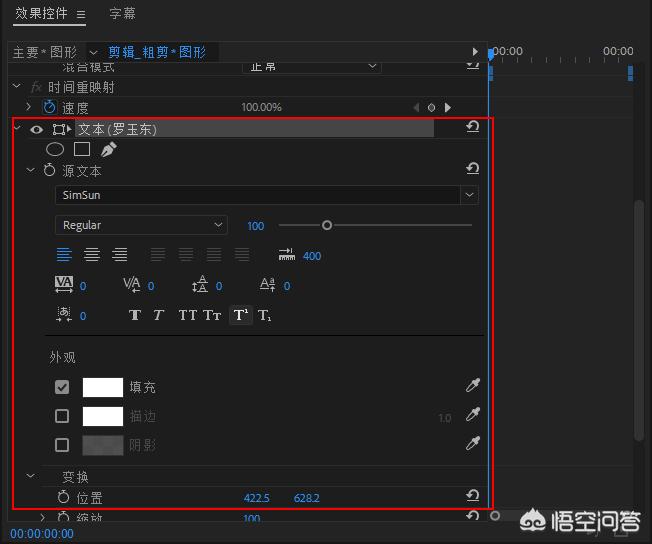The width and height of the screenshot is (652, 544).
Task: Reset the 源文本 parameter
Action: [x=473, y=168]
